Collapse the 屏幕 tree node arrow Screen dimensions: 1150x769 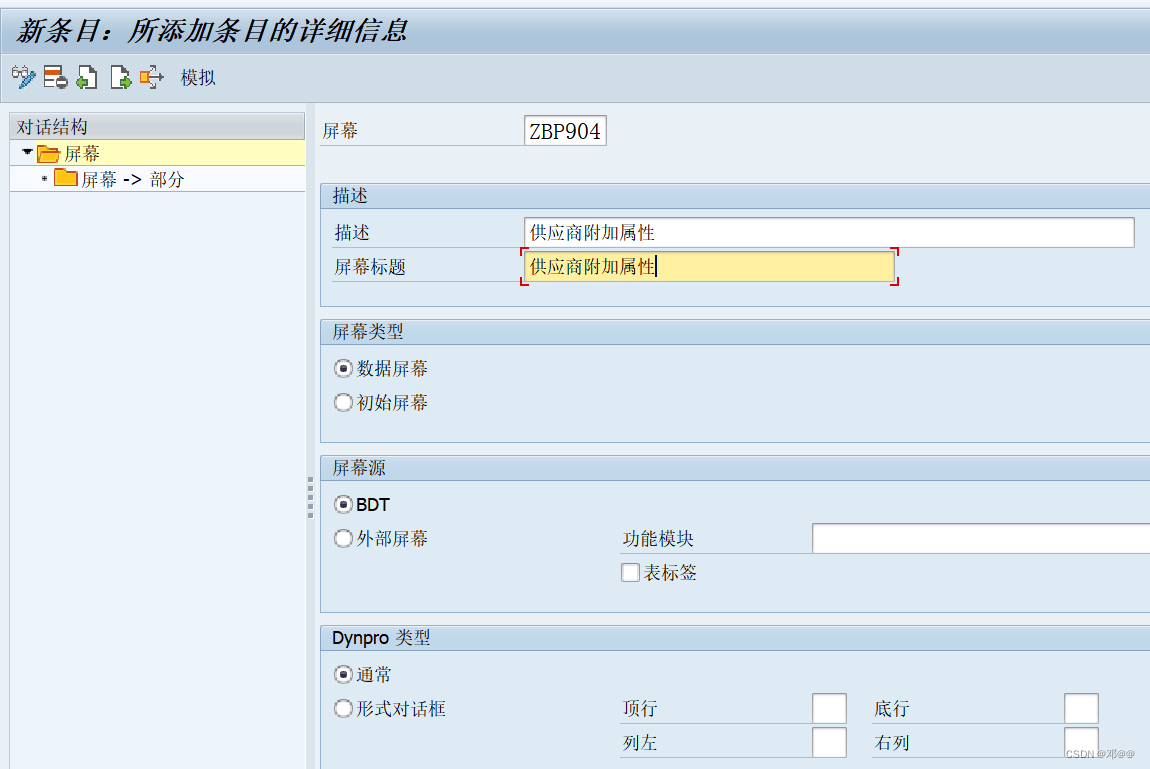pyautogui.click(x=27, y=152)
